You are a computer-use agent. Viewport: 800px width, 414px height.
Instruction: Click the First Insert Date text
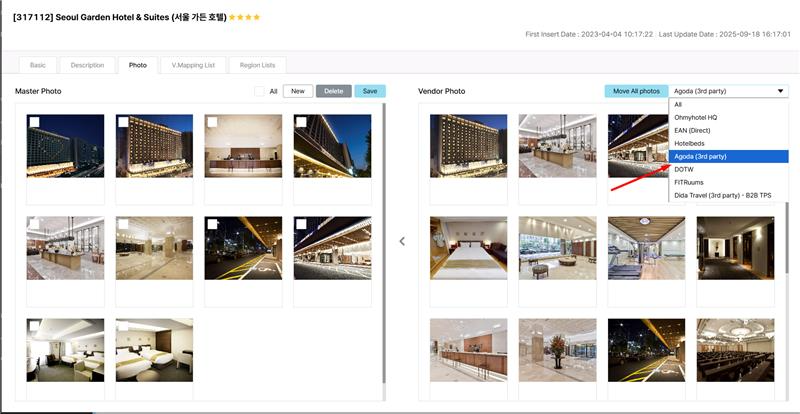(589, 34)
